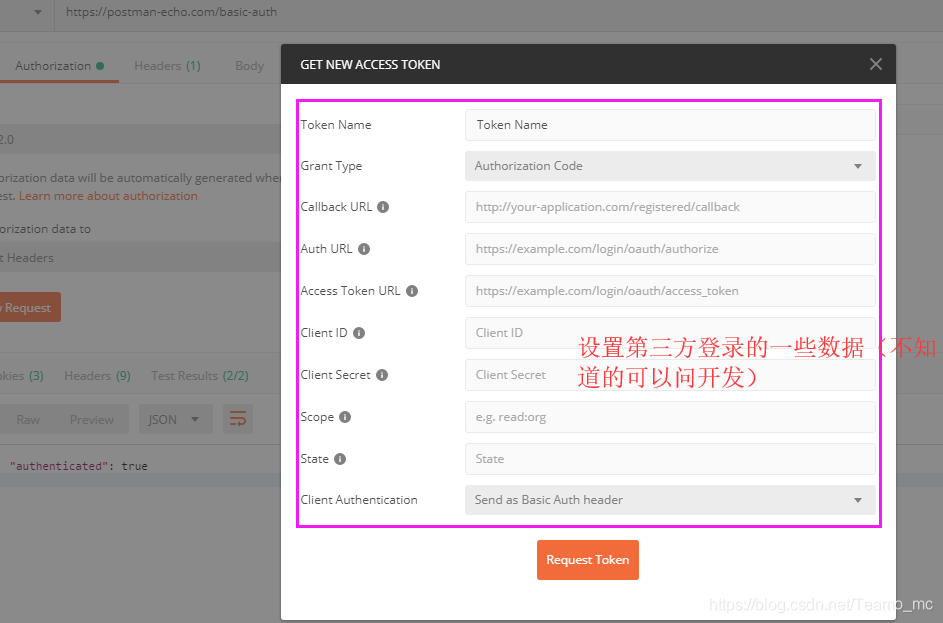Click the "authenticated": true response line
The width and height of the screenshot is (943, 623).
[78, 466]
